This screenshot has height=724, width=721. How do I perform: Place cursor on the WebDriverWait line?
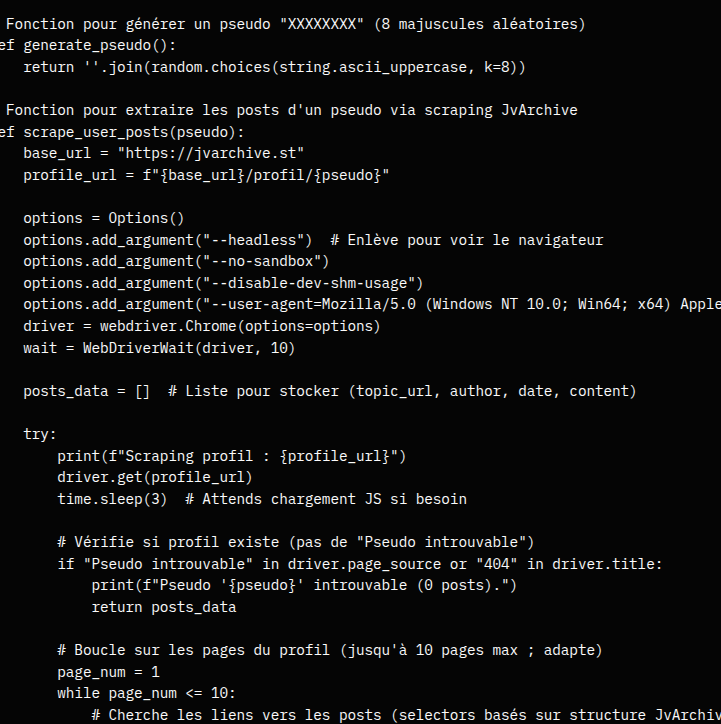click(159, 348)
